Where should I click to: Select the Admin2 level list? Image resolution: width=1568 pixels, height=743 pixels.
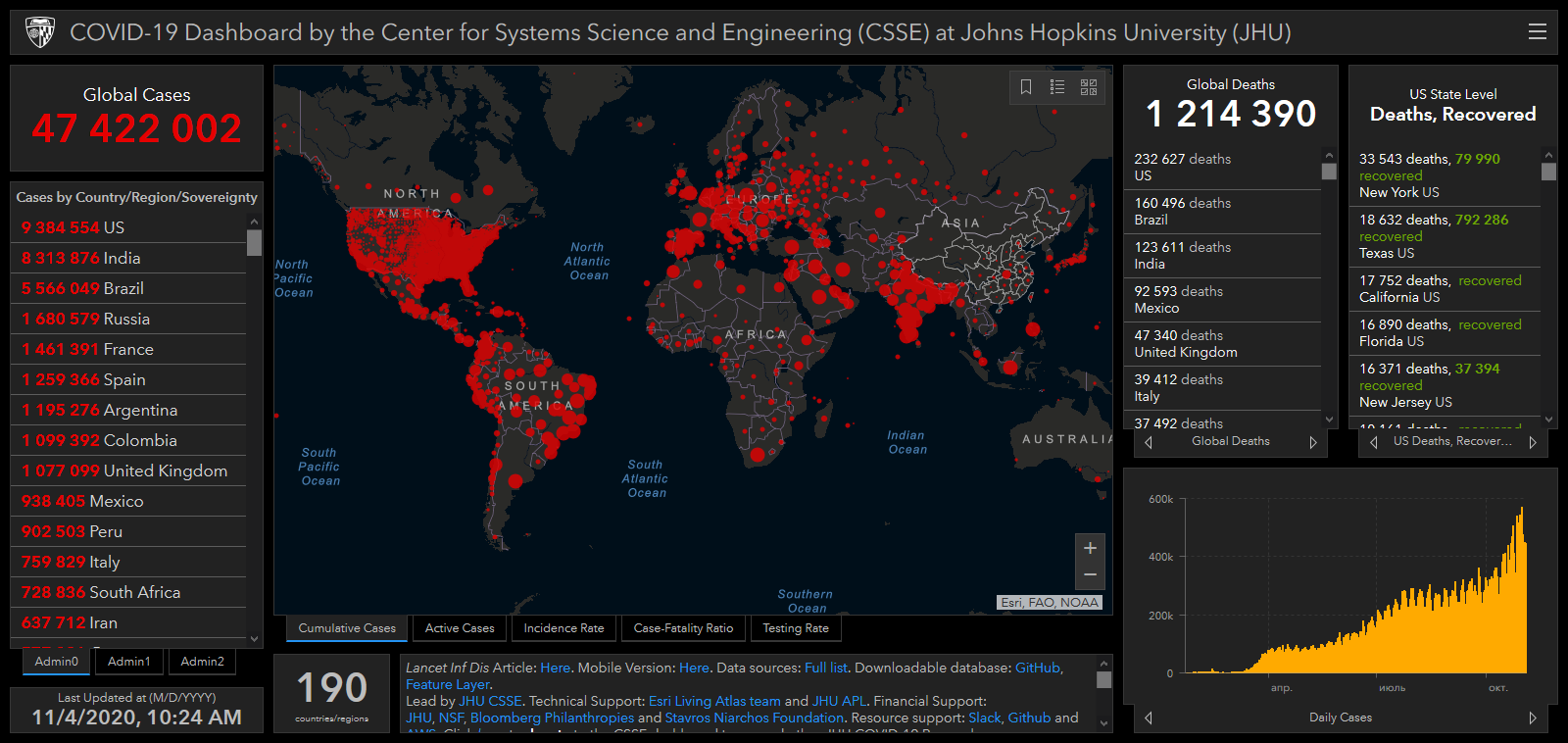coord(202,662)
